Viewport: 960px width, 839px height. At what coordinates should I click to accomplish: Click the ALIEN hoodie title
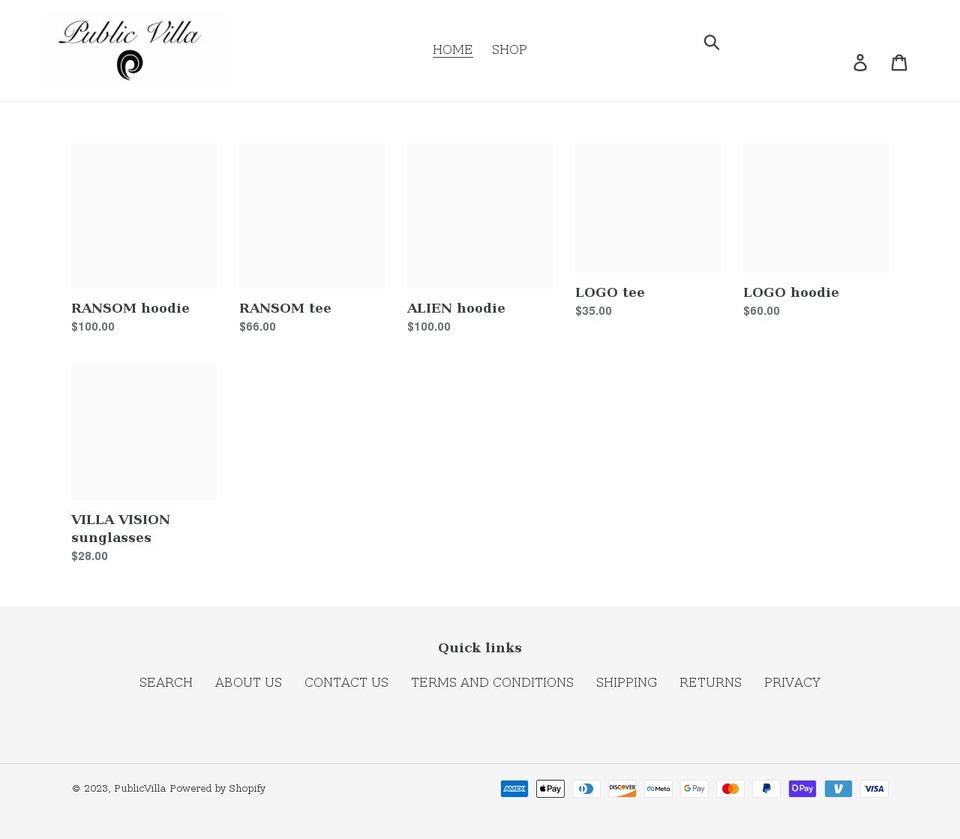(x=456, y=308)
